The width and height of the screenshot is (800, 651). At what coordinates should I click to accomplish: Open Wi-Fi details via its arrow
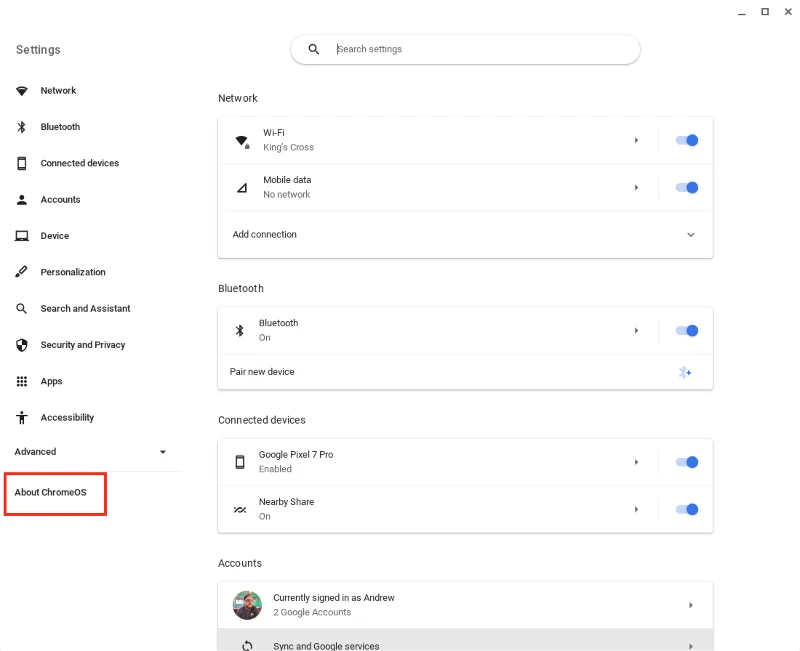pos(637,140)
